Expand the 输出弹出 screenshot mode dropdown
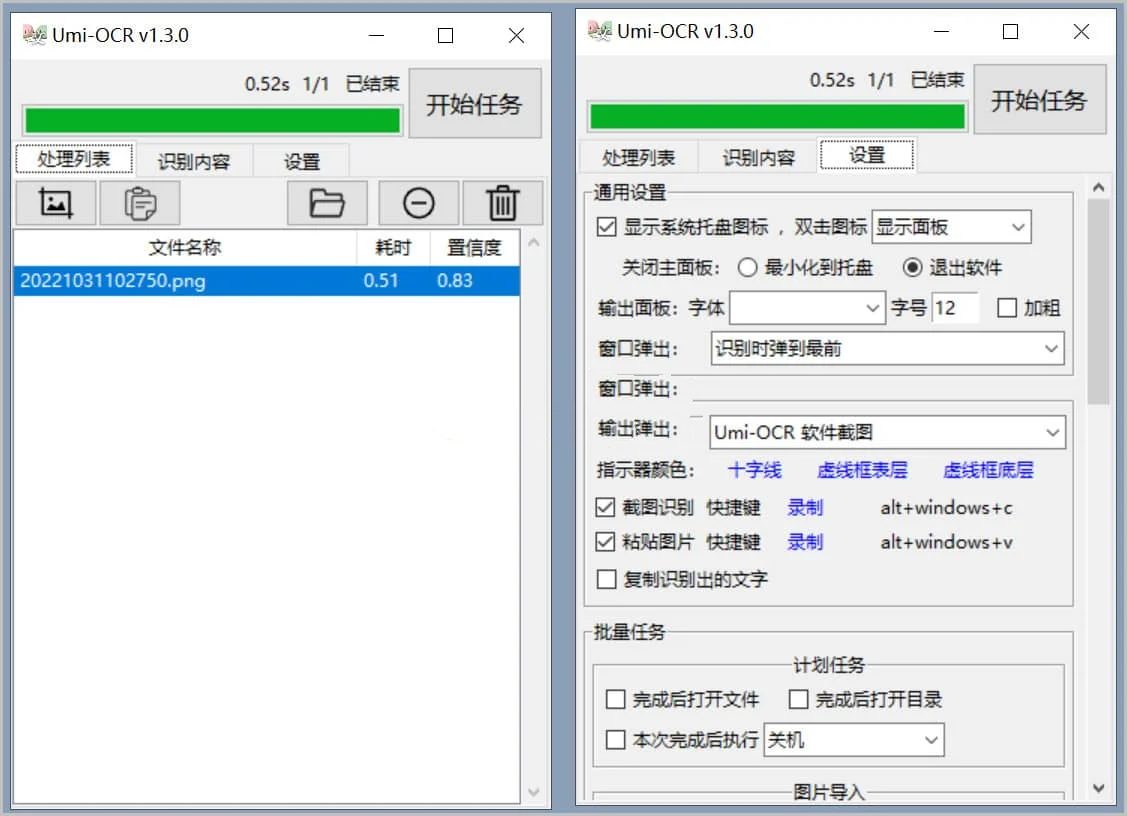1127x816 pixels. [x=887, y=432]
